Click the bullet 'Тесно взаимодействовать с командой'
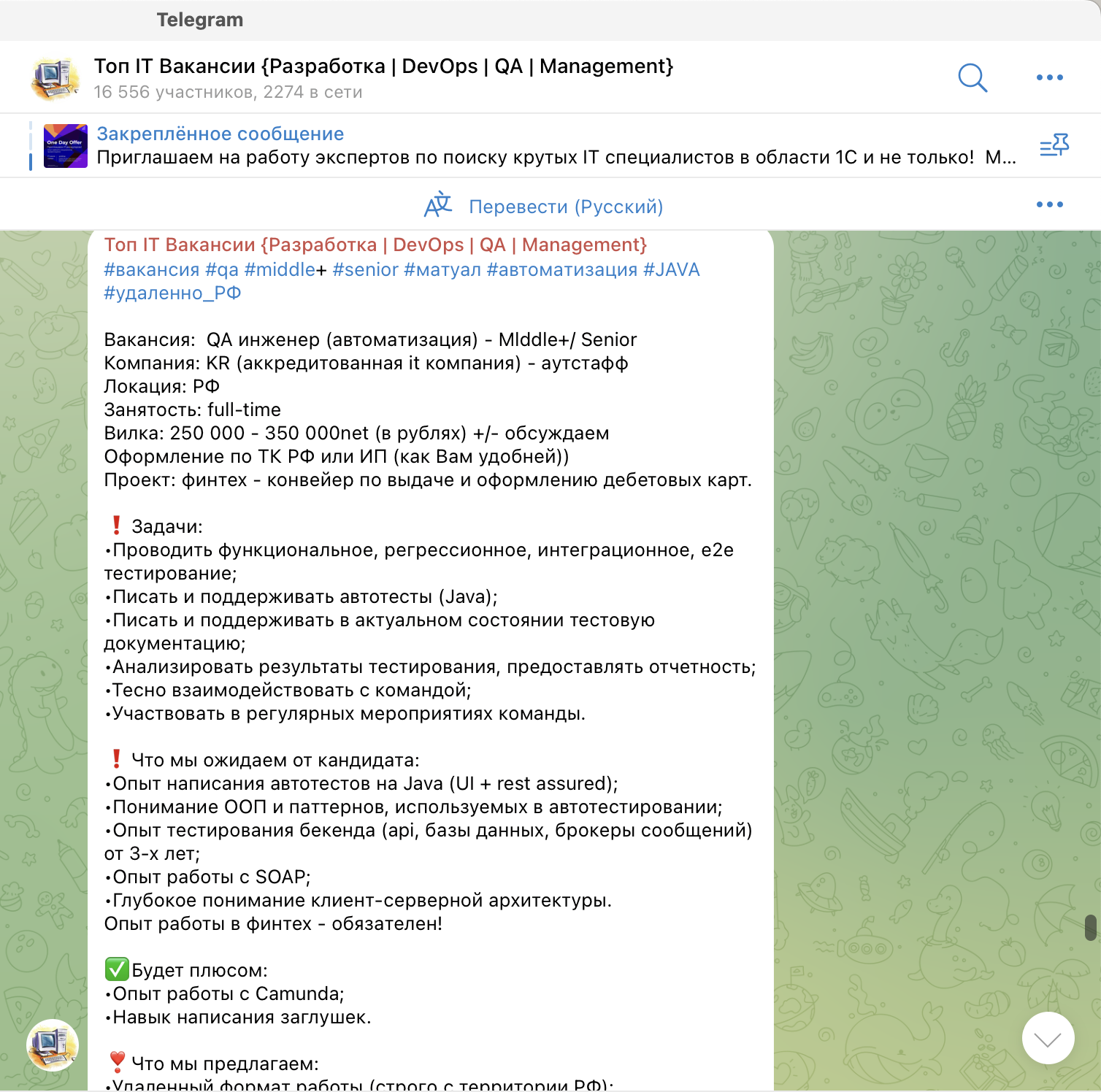Image resolution: width=1101 pixels, height=1092 pixels. [288, 690]
